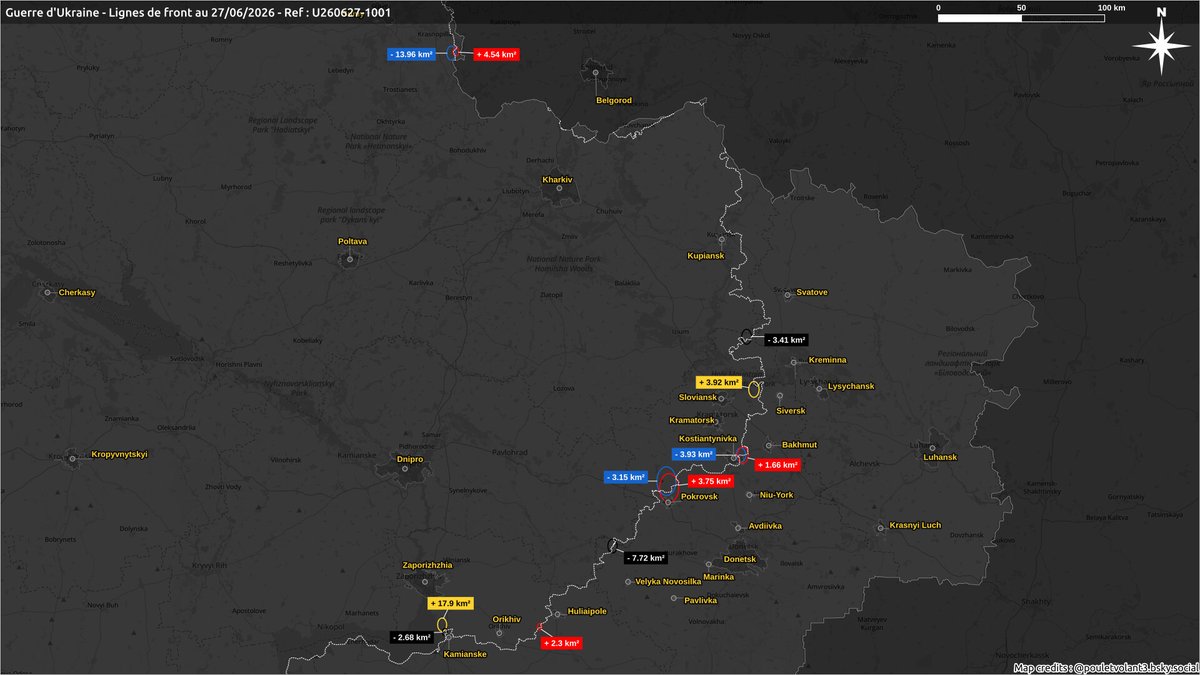
Task: Select the black '- 2.68 km²' label
Action: click(x=412, y=637)
